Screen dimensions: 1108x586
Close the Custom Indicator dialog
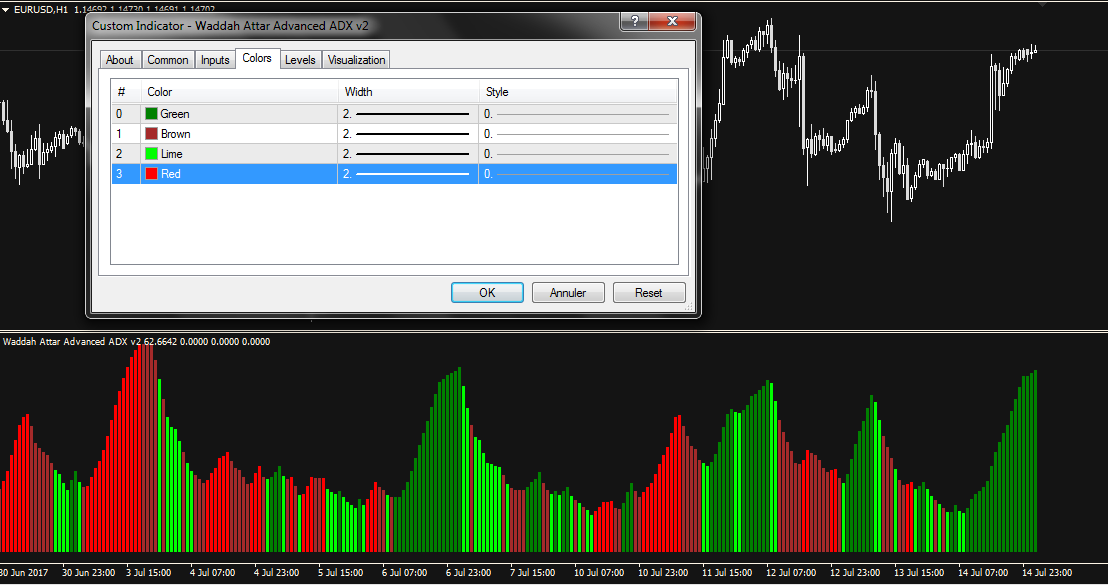point(672,21)
